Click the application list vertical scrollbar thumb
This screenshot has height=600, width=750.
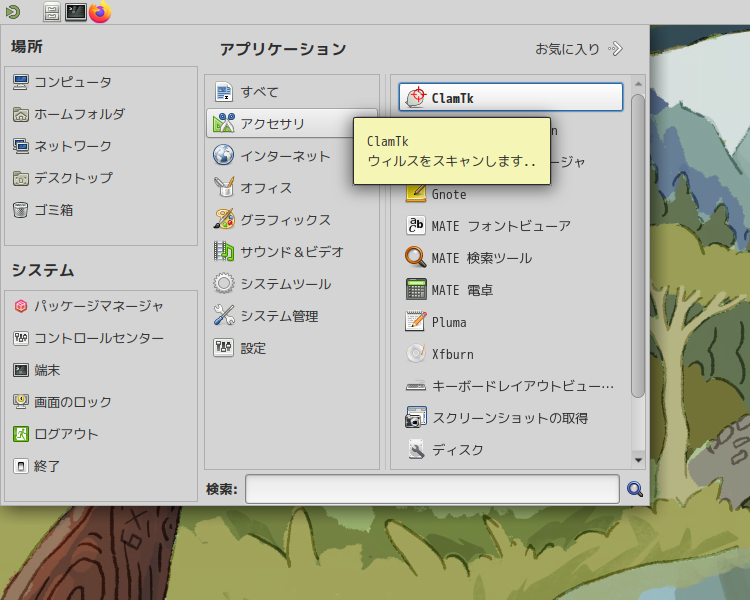[x=638, y=246]
